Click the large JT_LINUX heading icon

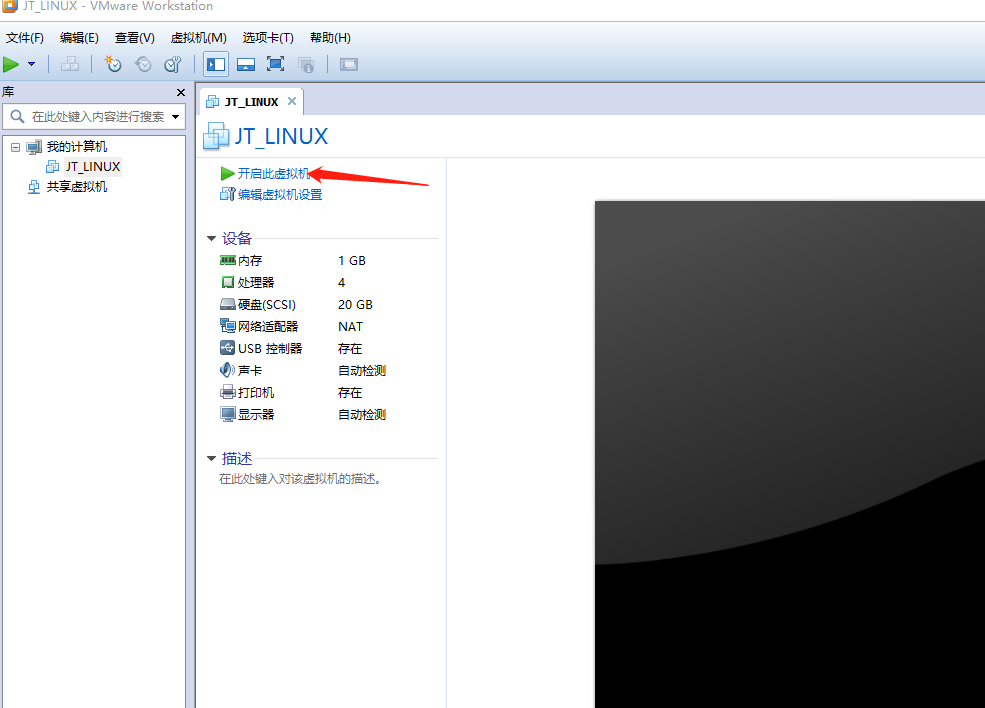pyautogui.click(x=216, y=136)
